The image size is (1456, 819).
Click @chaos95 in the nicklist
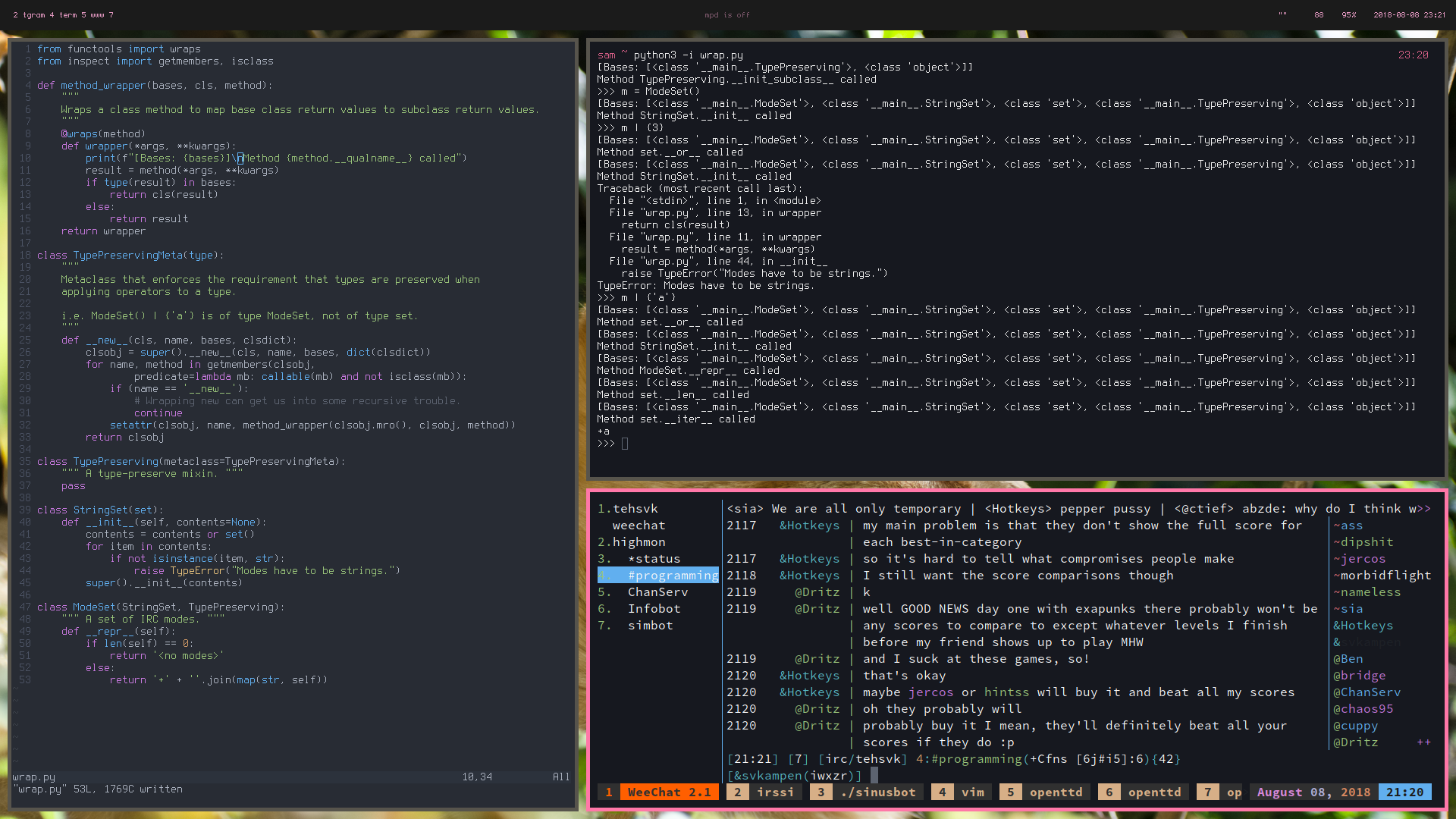pyautogui.click(x=1363, y=708)
